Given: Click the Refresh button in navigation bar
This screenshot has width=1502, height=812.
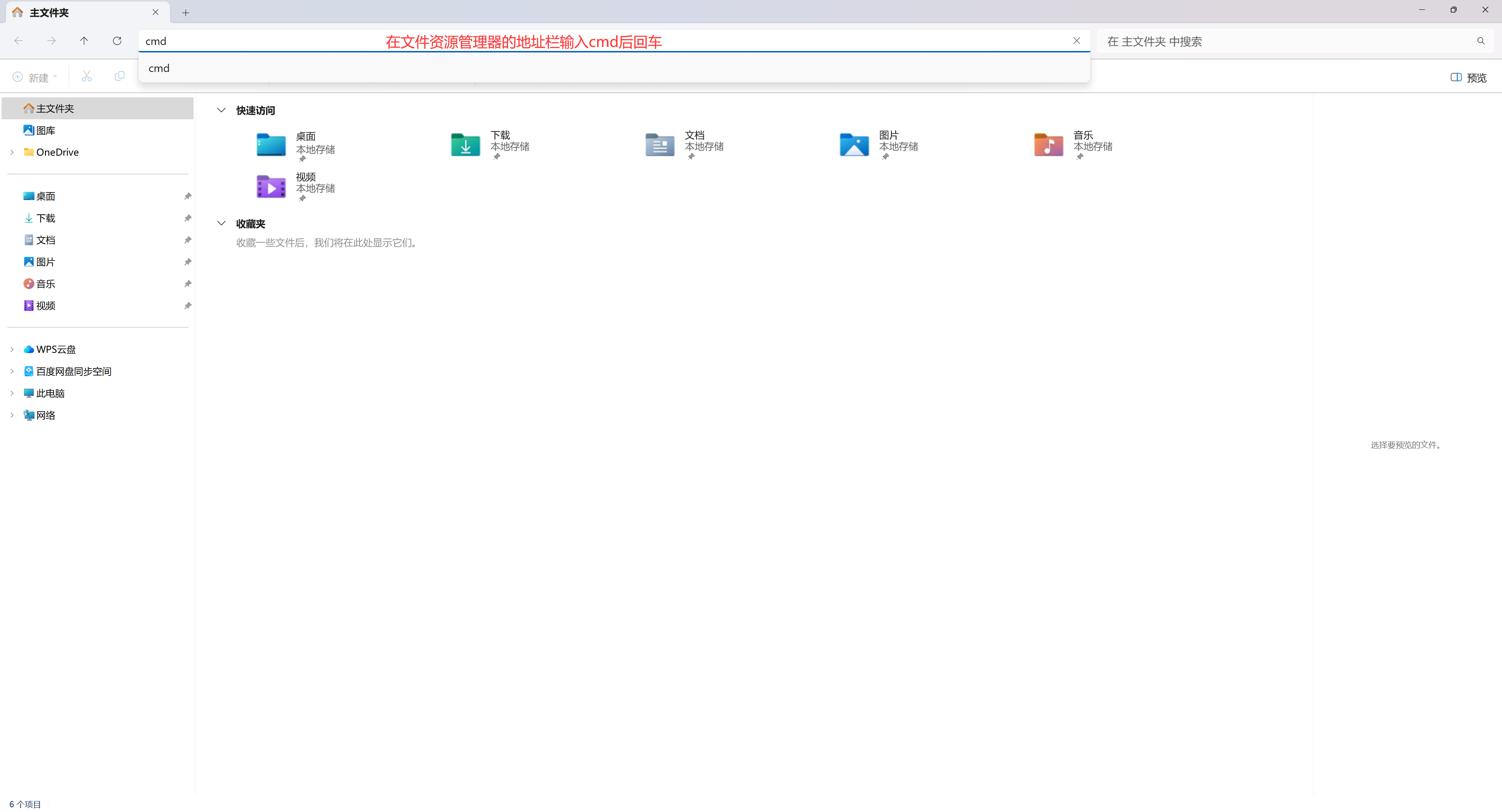Looking at the screenshot, I should coord(117,41).
